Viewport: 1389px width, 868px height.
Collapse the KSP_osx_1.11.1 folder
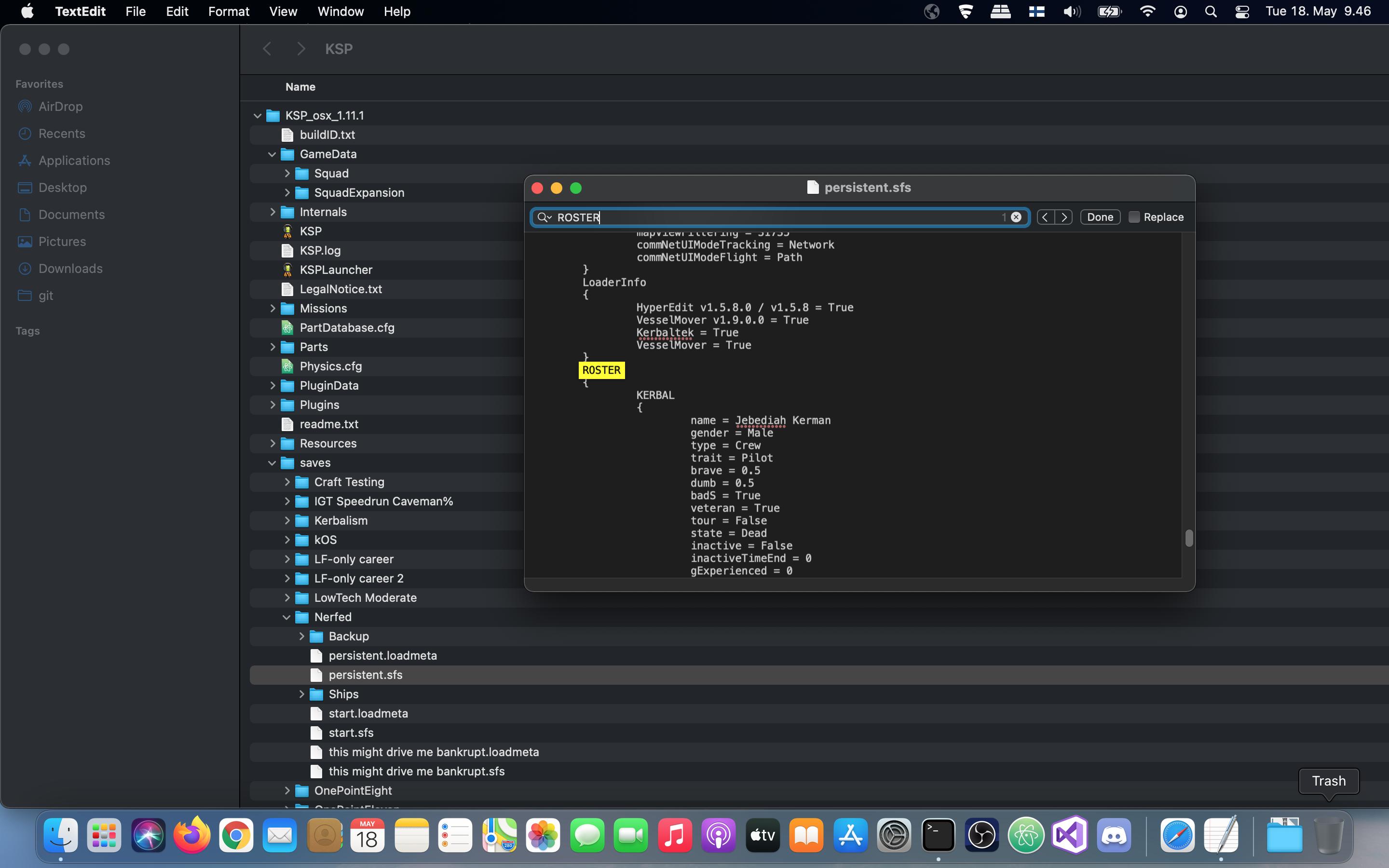click(257, 115)
